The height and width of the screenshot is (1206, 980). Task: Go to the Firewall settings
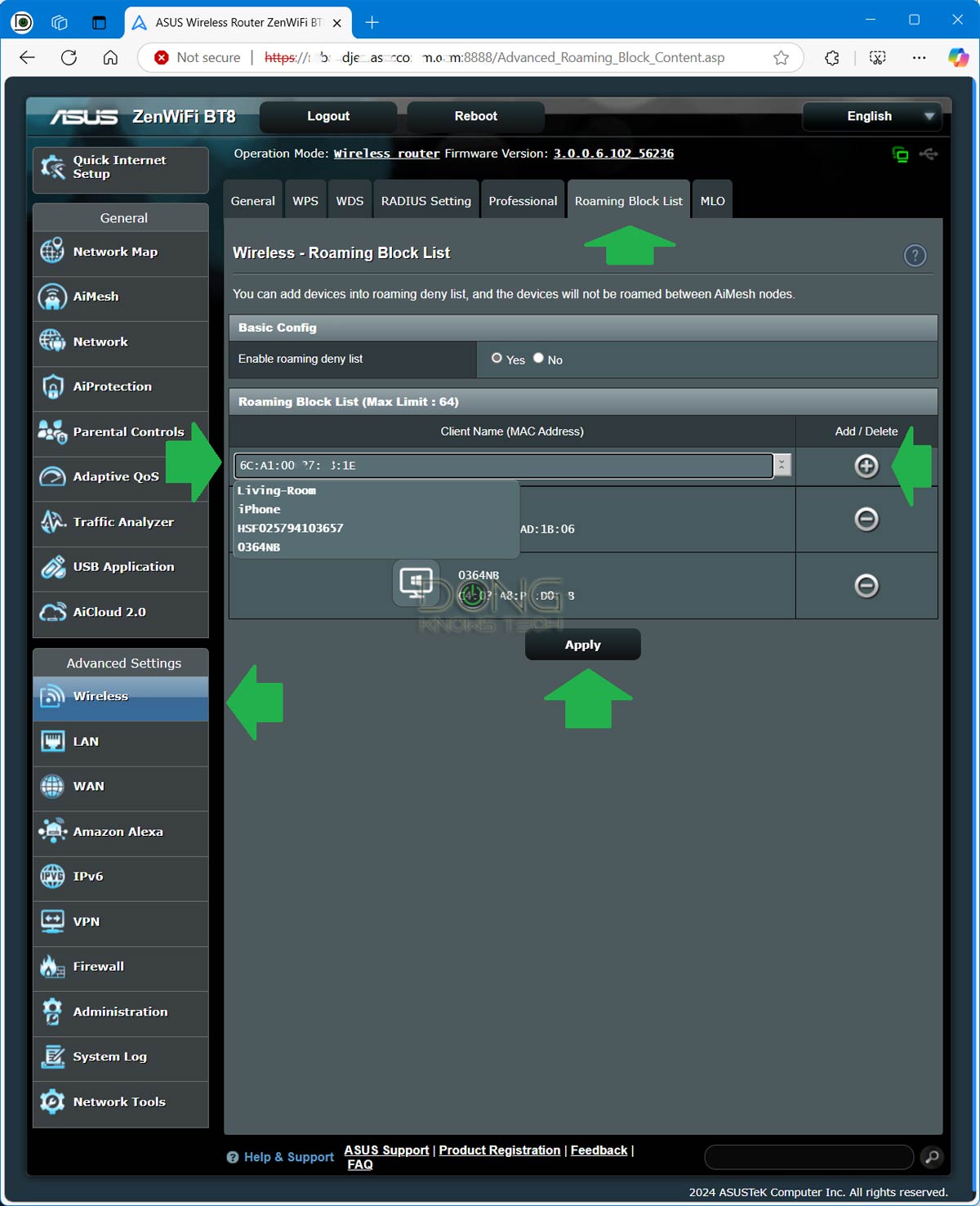tap(98, 967)
